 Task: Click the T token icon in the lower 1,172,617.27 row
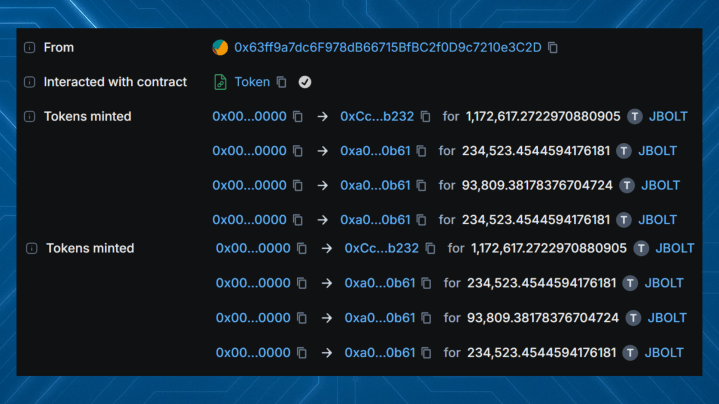point(641,249)
